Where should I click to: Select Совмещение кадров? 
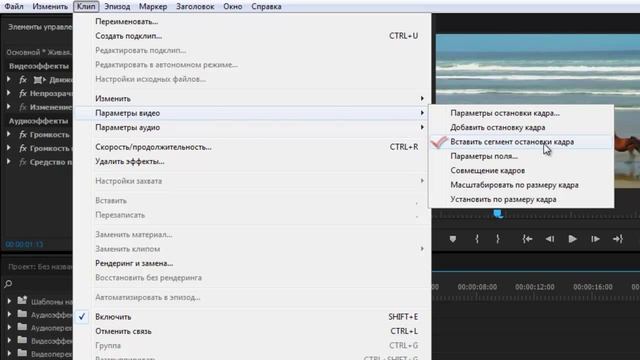pos(521,171)
